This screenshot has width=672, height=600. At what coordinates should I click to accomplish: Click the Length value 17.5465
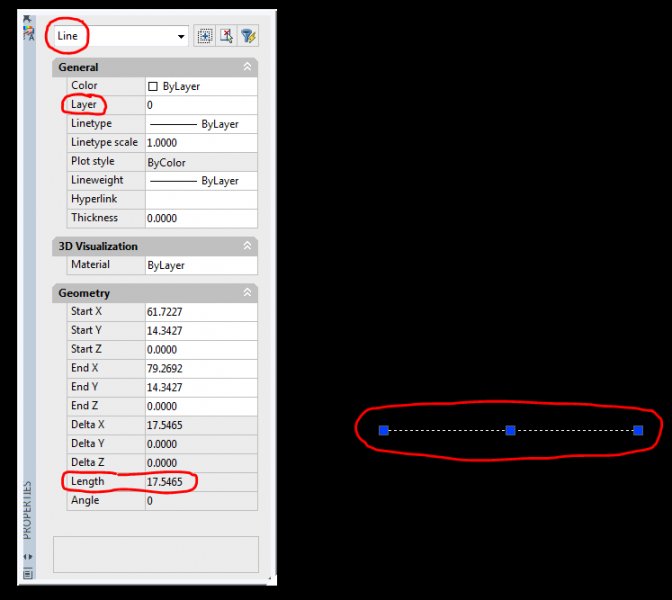click(201, 482)
